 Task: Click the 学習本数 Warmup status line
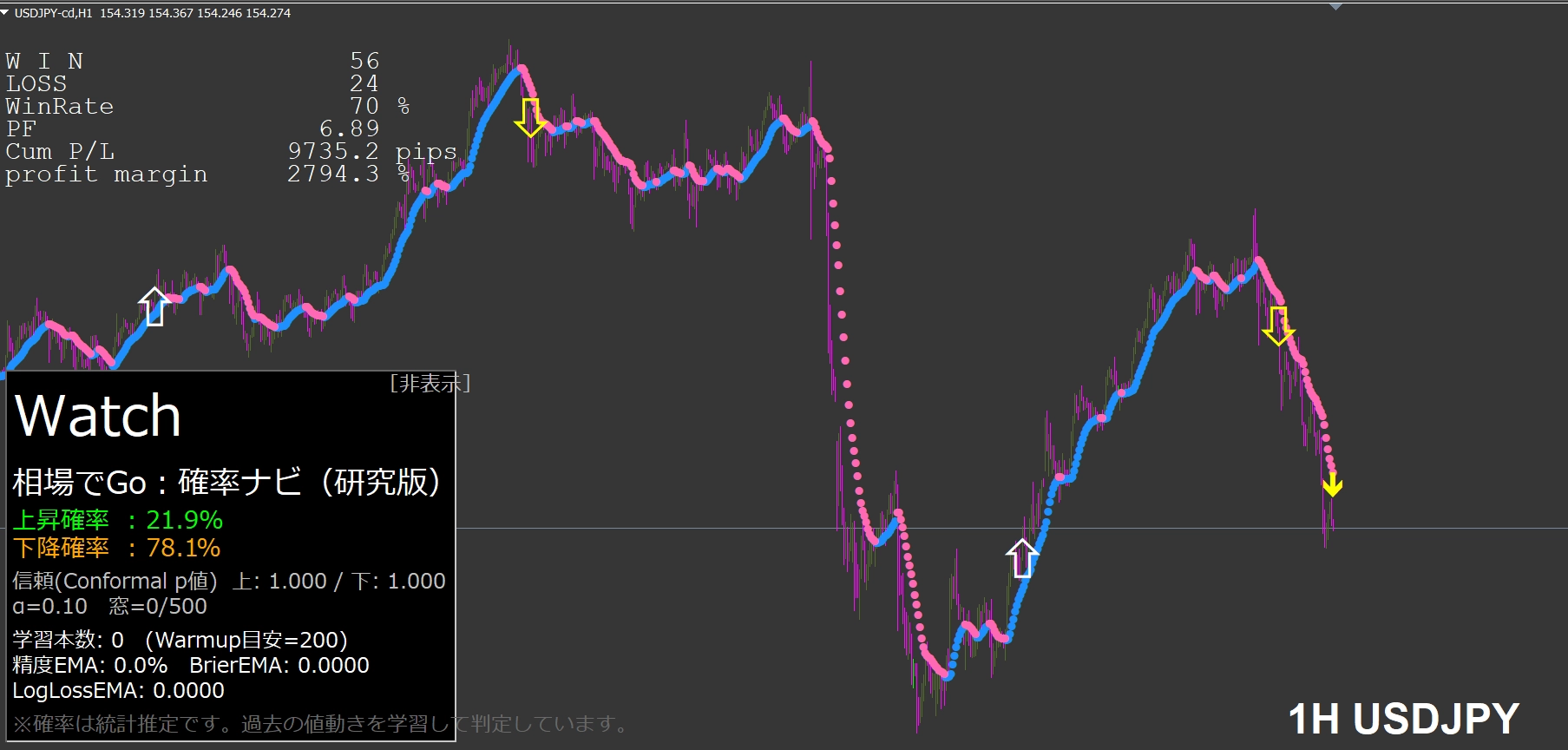tap(180, 640)
